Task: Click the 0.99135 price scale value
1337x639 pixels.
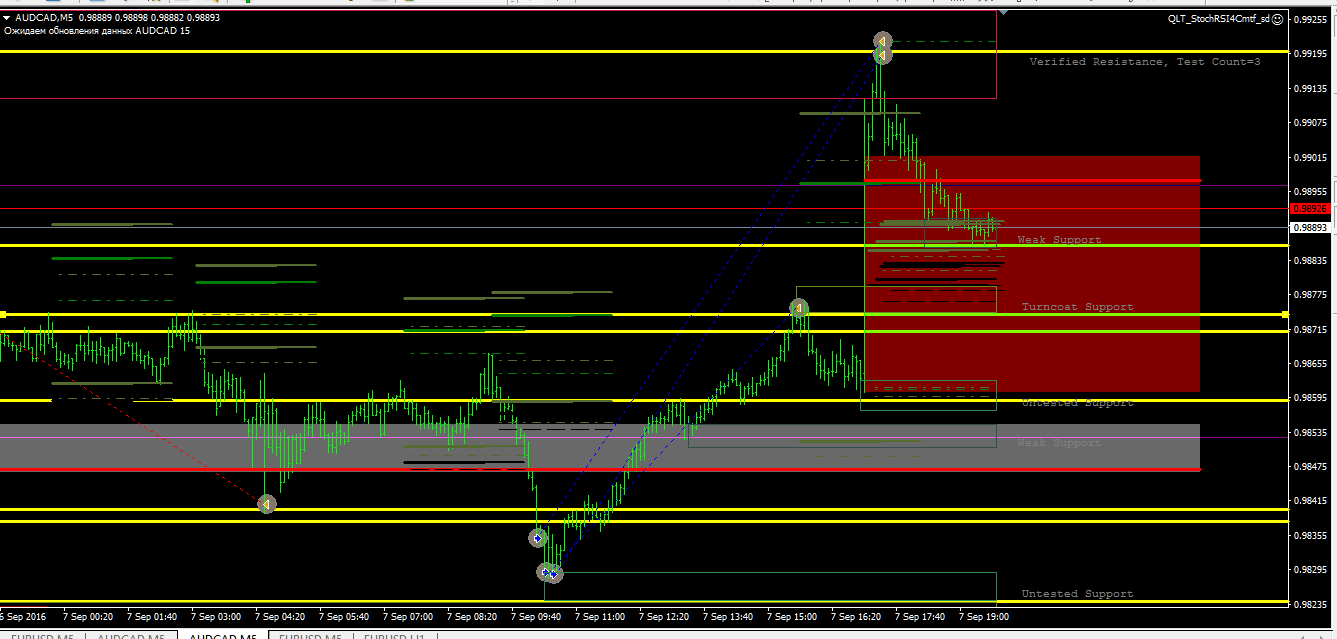Action: (x=1311, y=89)
